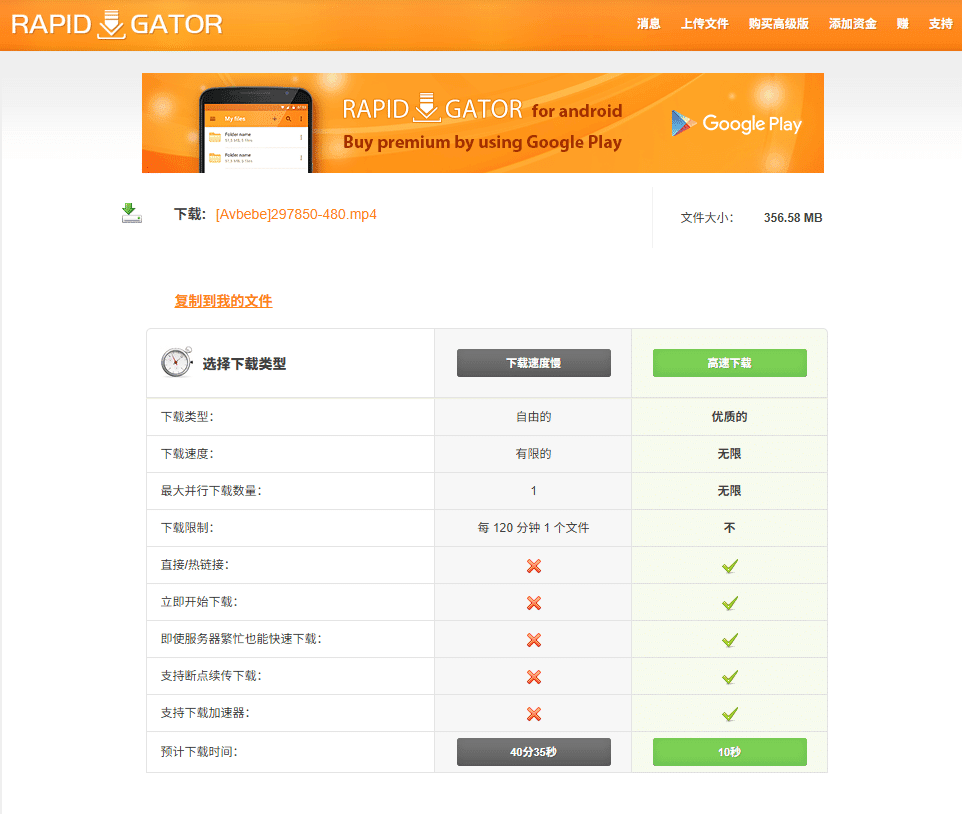
Task: Go to 购买高级版 in navigation
Action: tap(778, 24)
